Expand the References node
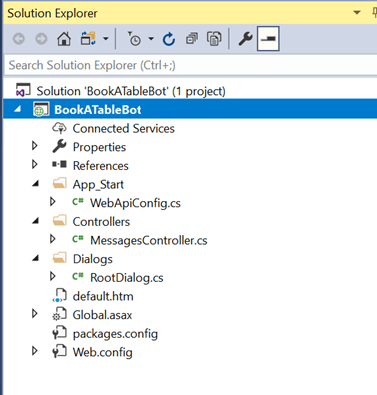This screenshot has height=395, width=377. (34, 164)
